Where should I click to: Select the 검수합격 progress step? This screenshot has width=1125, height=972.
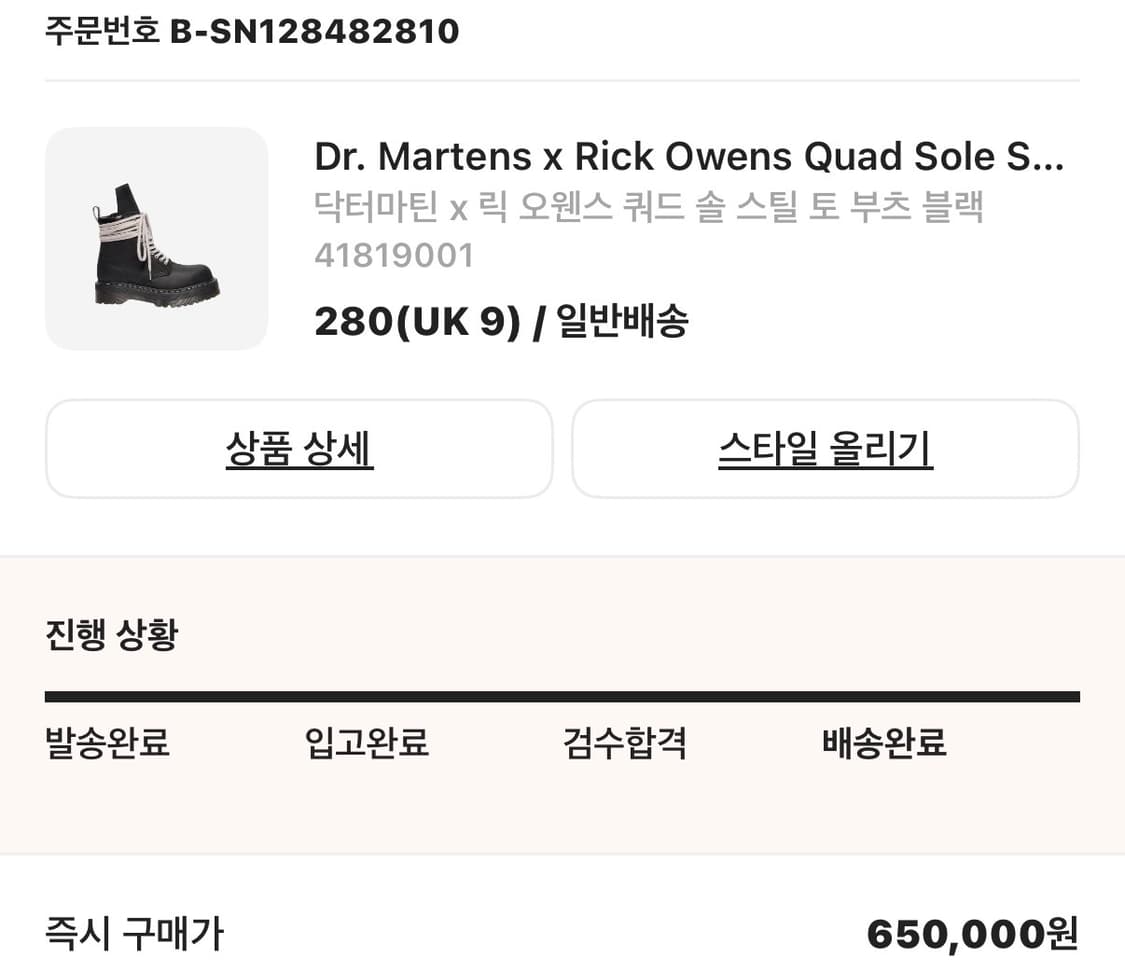click(x=623, y=743)
